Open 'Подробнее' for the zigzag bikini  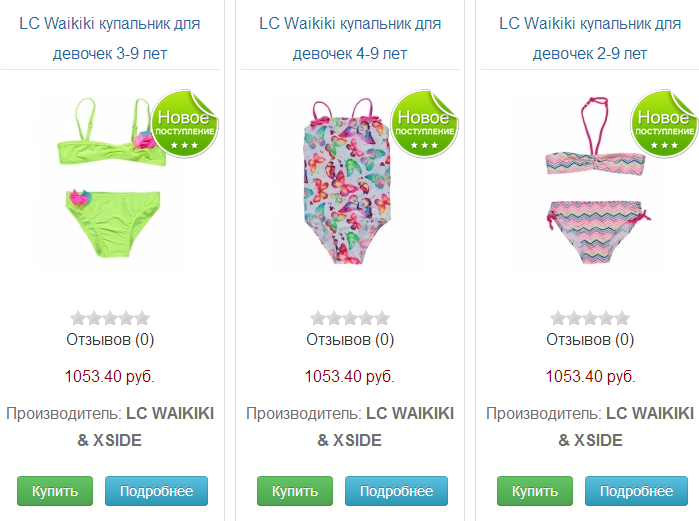636,491
